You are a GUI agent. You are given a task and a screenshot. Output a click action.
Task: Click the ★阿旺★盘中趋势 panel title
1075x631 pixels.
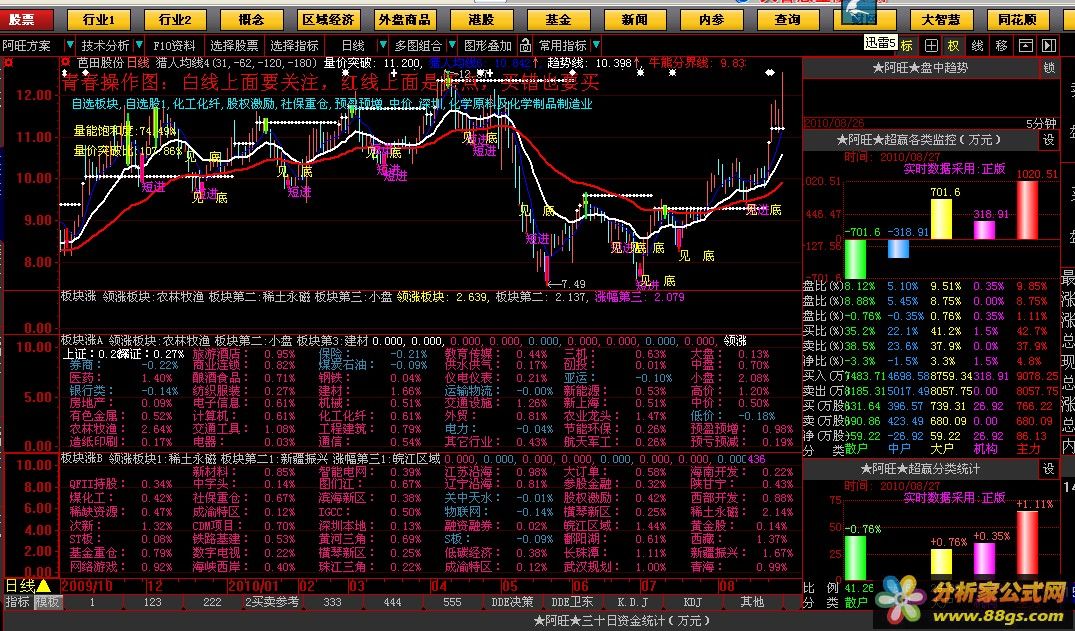tap(921, 68)
